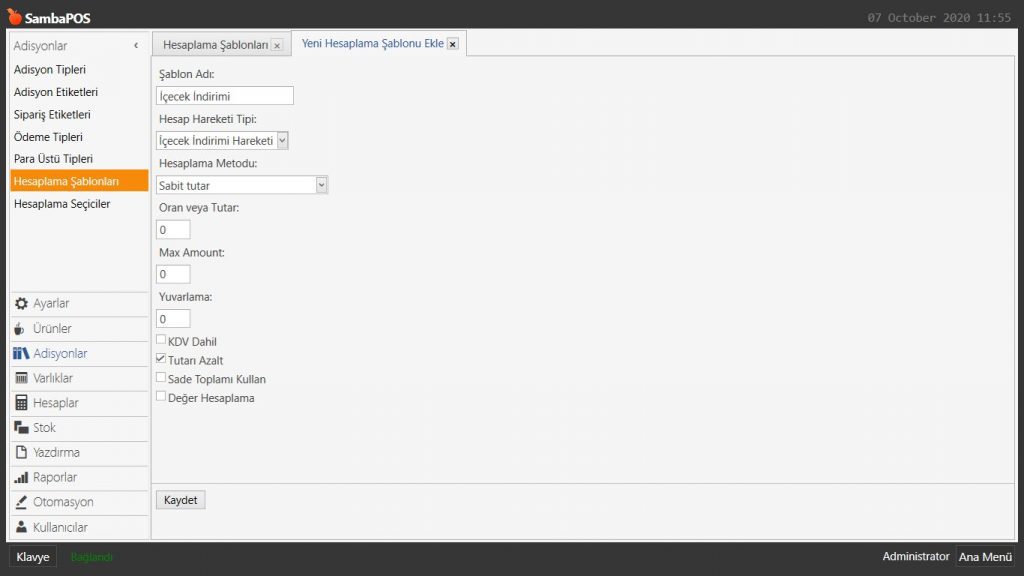This screenshot has width=1024, height=576.
Task: Open Raporlar section with chart icon
Action: coord(22,478)
